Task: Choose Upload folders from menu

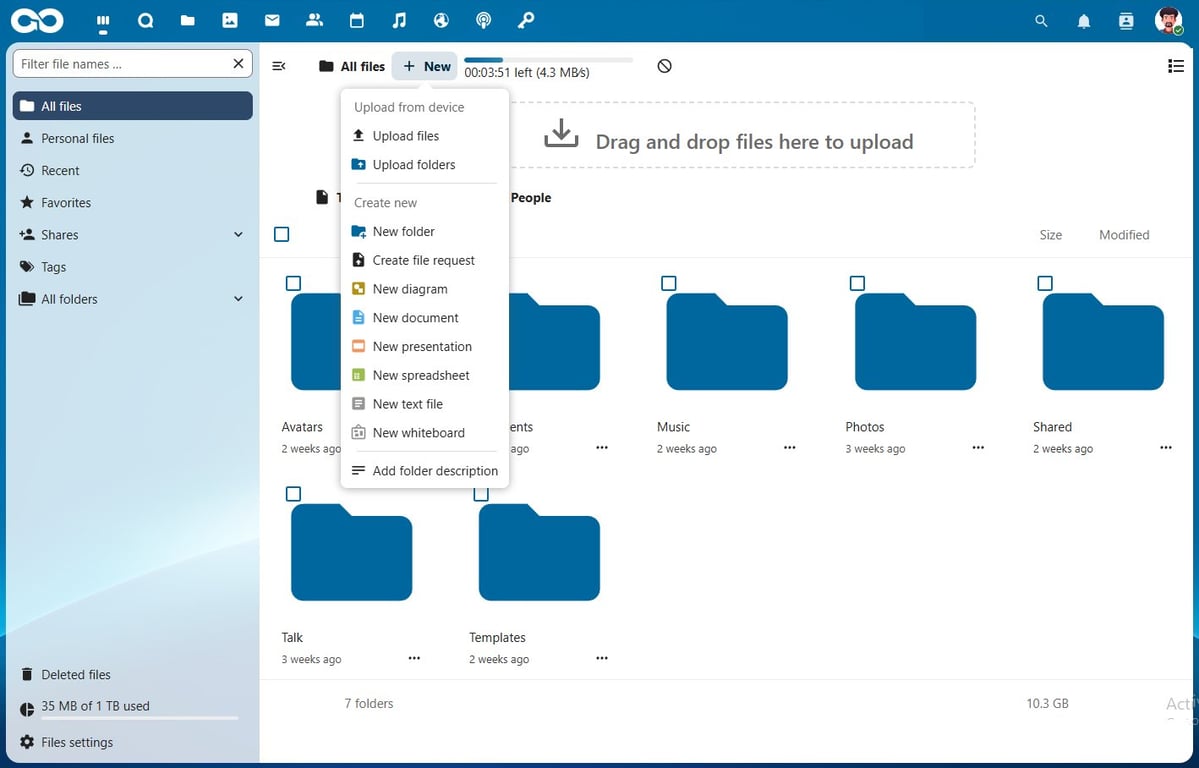Action: [424, 164]
